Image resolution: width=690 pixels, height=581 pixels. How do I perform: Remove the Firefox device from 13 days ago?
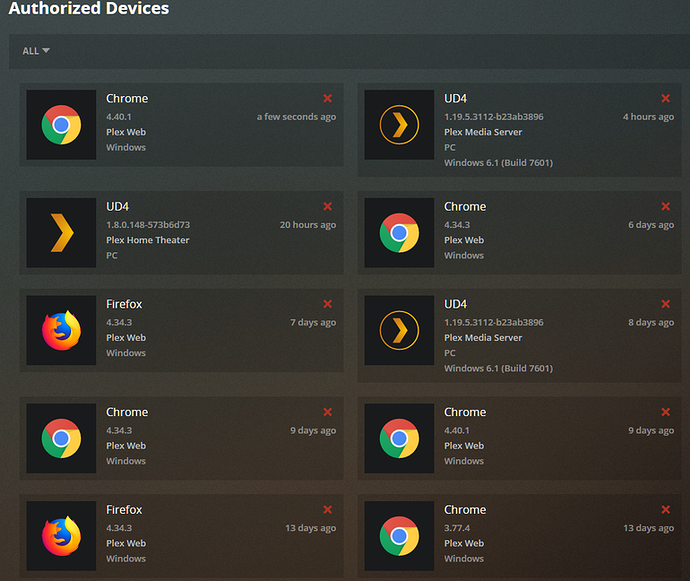click(x=328, y=510)
